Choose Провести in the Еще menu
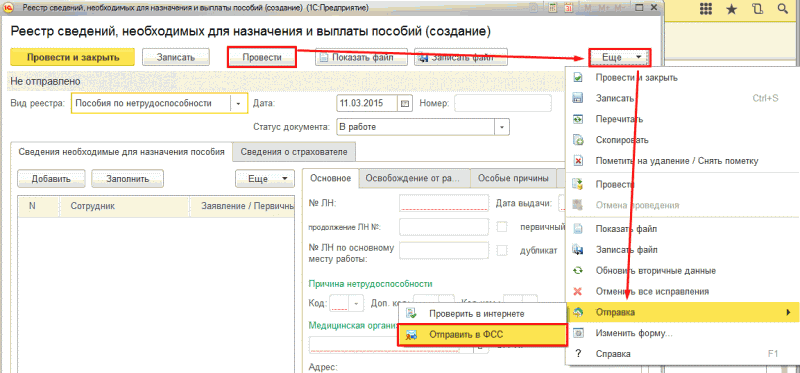 tap(683, 184)
